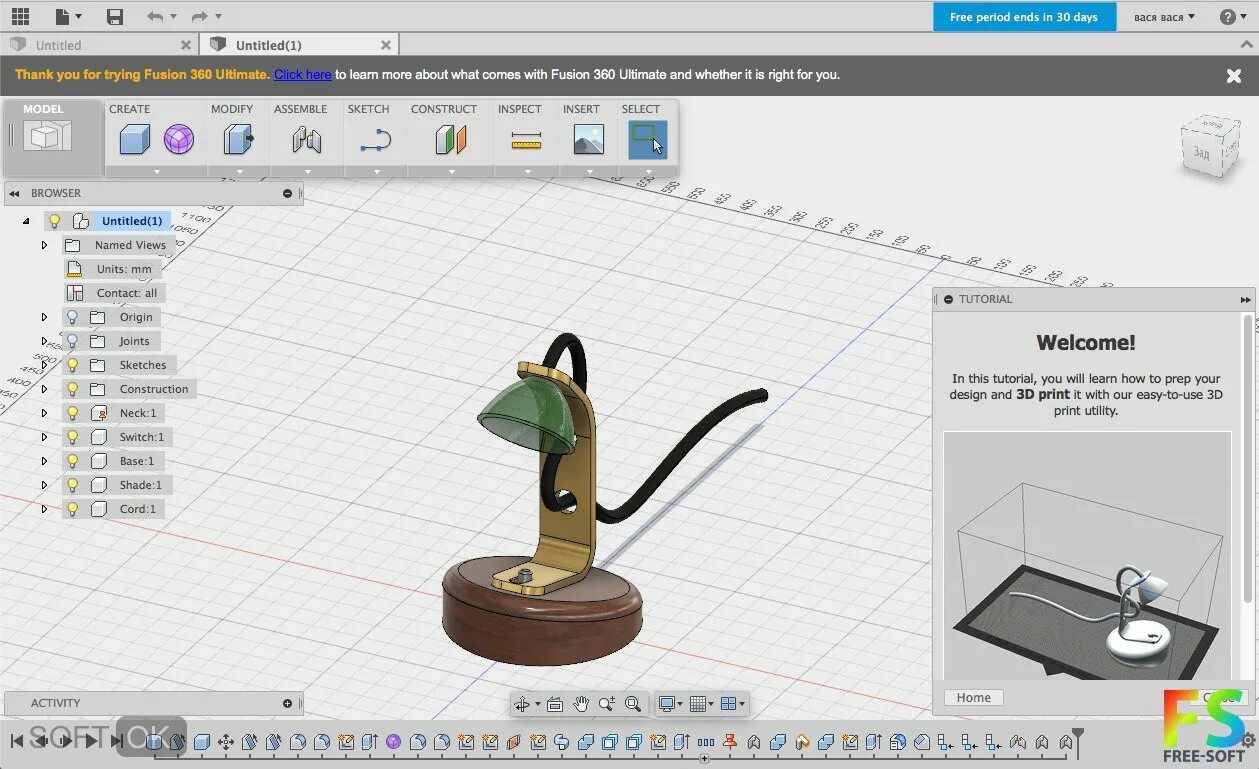
Task: Click 'Free period ends in 30 days' button
Action: click(x=1024, y=17)
